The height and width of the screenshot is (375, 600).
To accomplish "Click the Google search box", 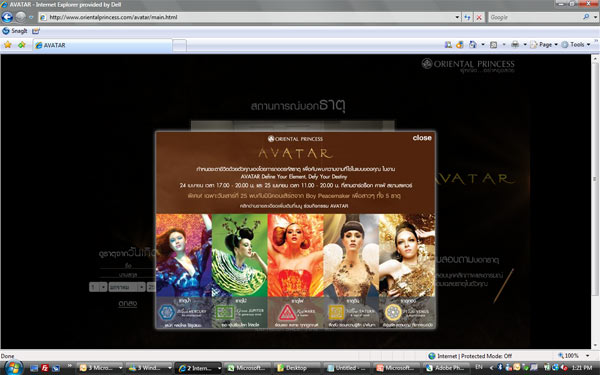I will click(x=535, y=17).
